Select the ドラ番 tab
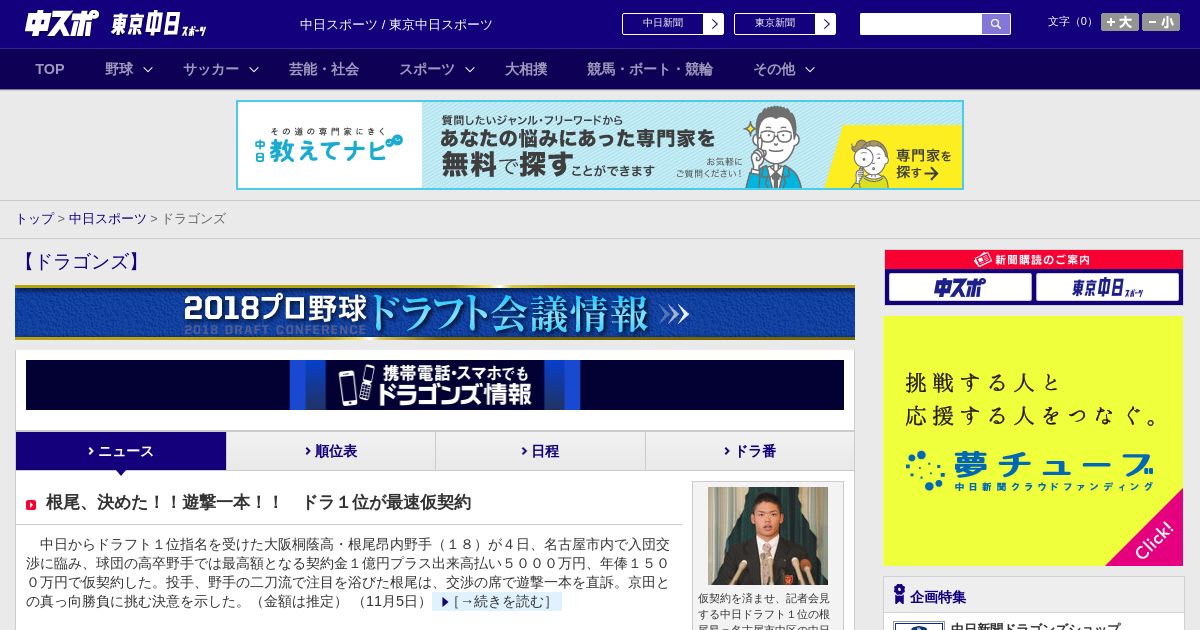The height and width of the screenshot is (630, 1200). pos(750,451)
